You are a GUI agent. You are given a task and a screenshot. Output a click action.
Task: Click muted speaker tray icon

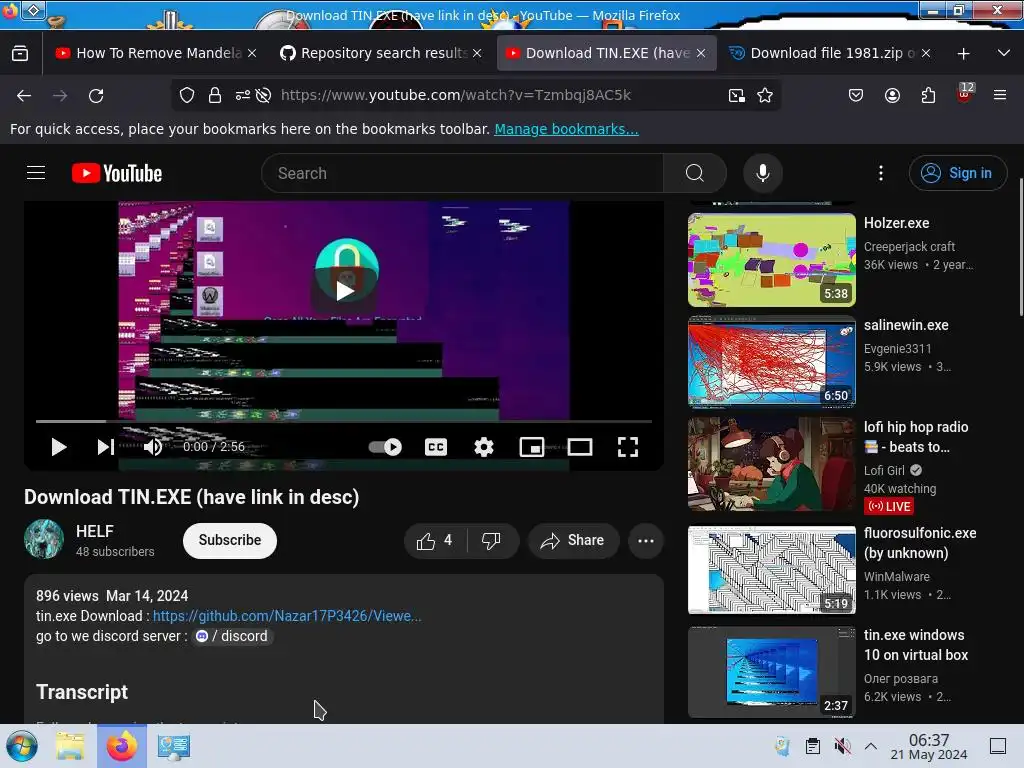click(842, 746)
